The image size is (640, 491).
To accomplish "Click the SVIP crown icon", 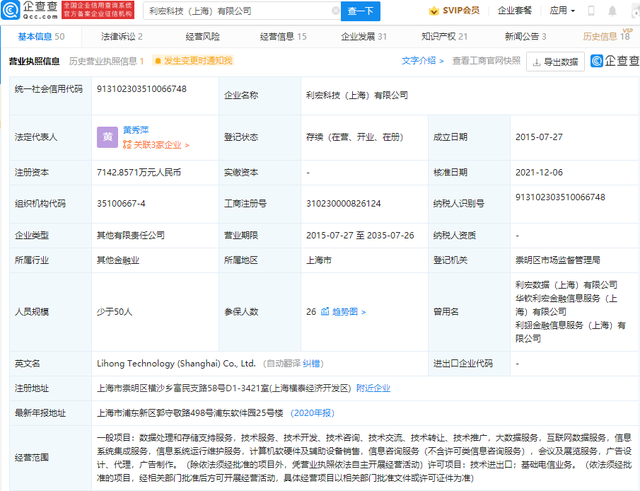I will tap(433, 11).
